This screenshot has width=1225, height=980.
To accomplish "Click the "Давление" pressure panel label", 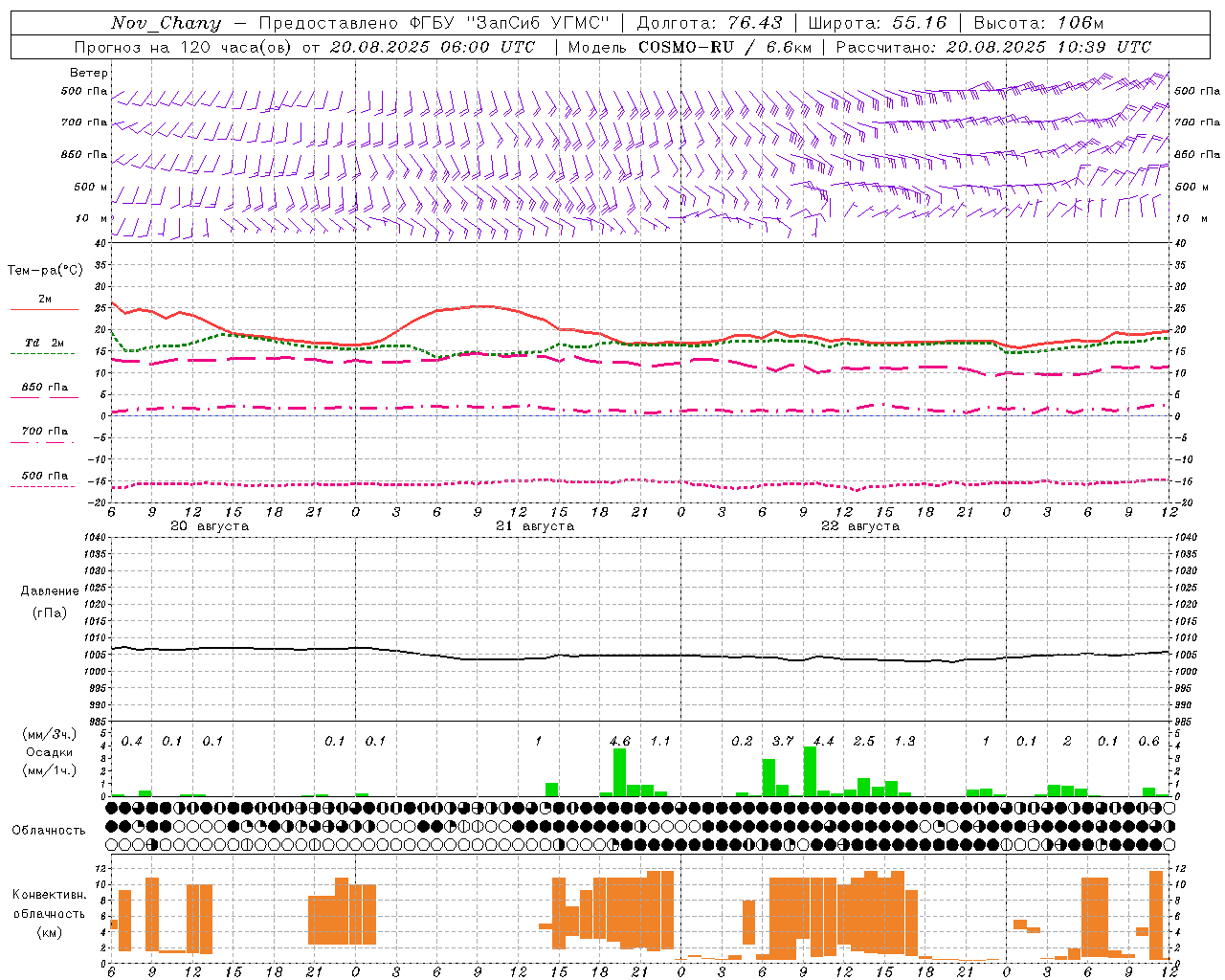I will coord(50,591).
